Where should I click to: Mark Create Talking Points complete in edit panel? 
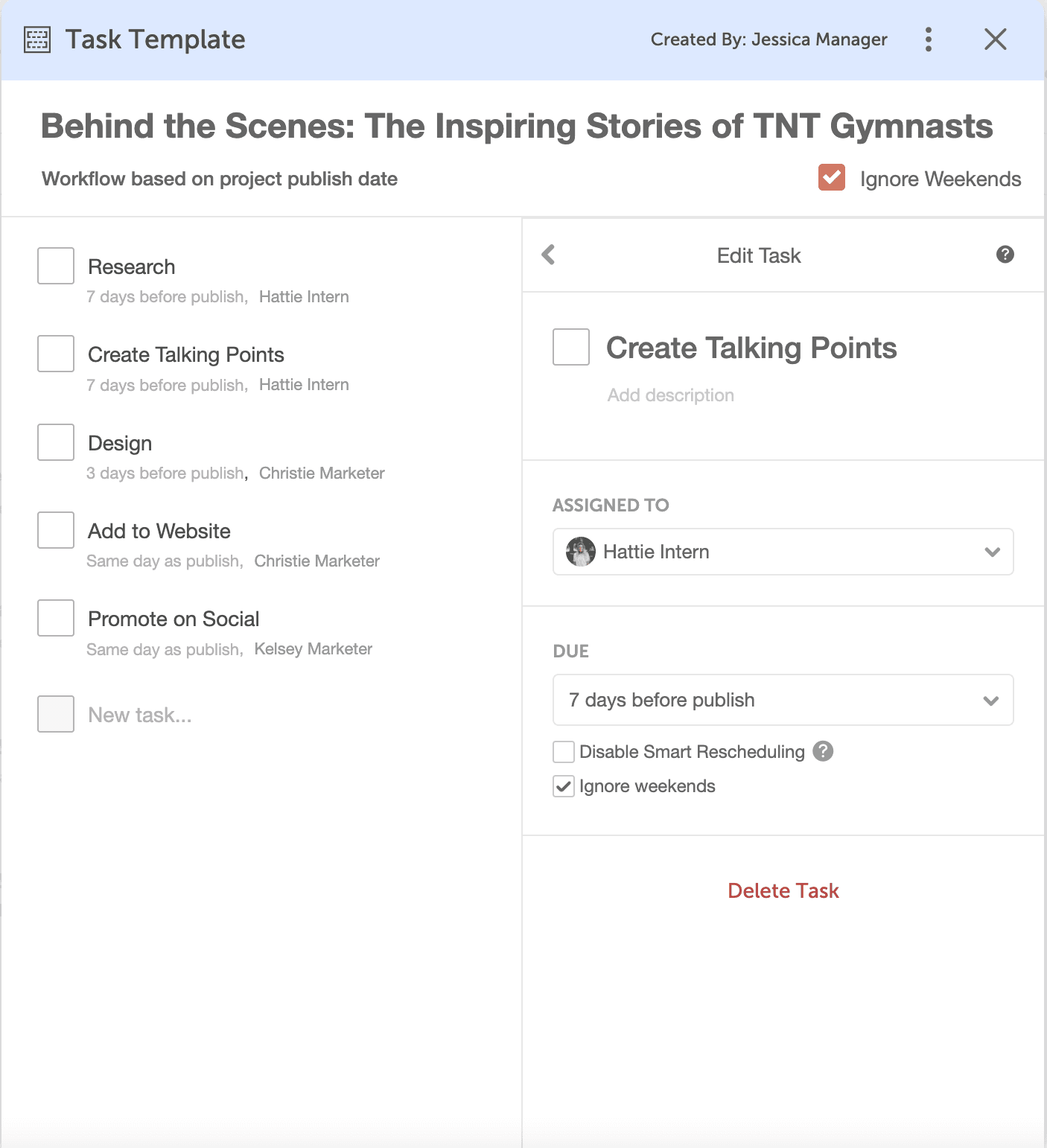[x=571, y=347]
